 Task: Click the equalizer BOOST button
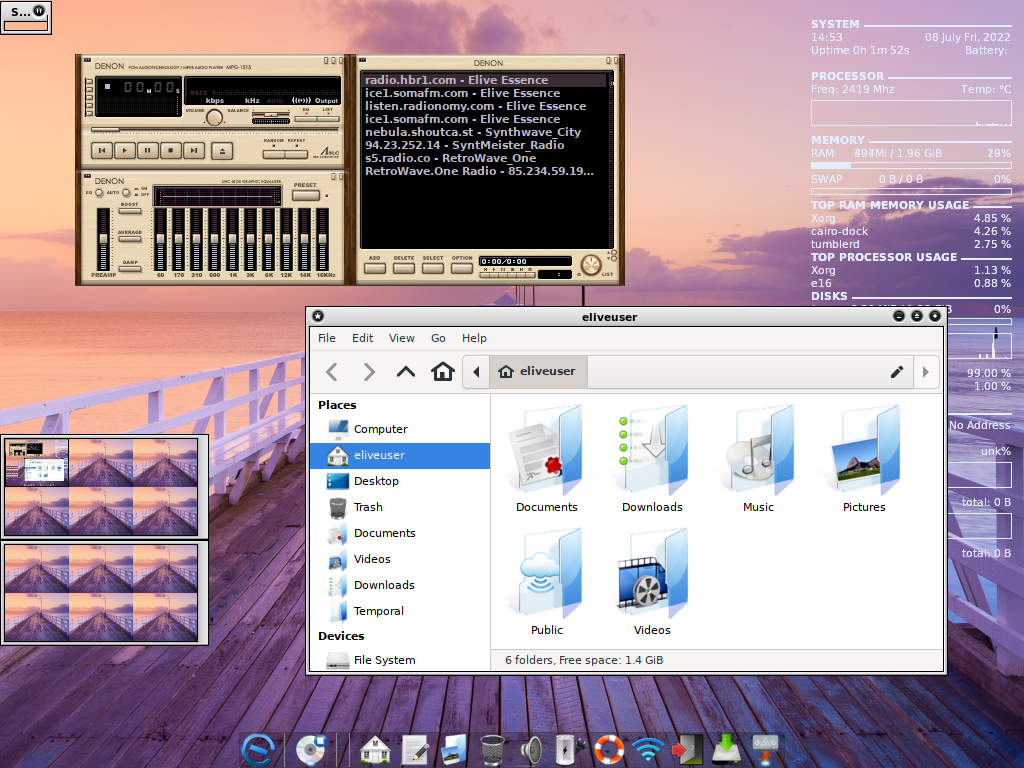(130, 211)
